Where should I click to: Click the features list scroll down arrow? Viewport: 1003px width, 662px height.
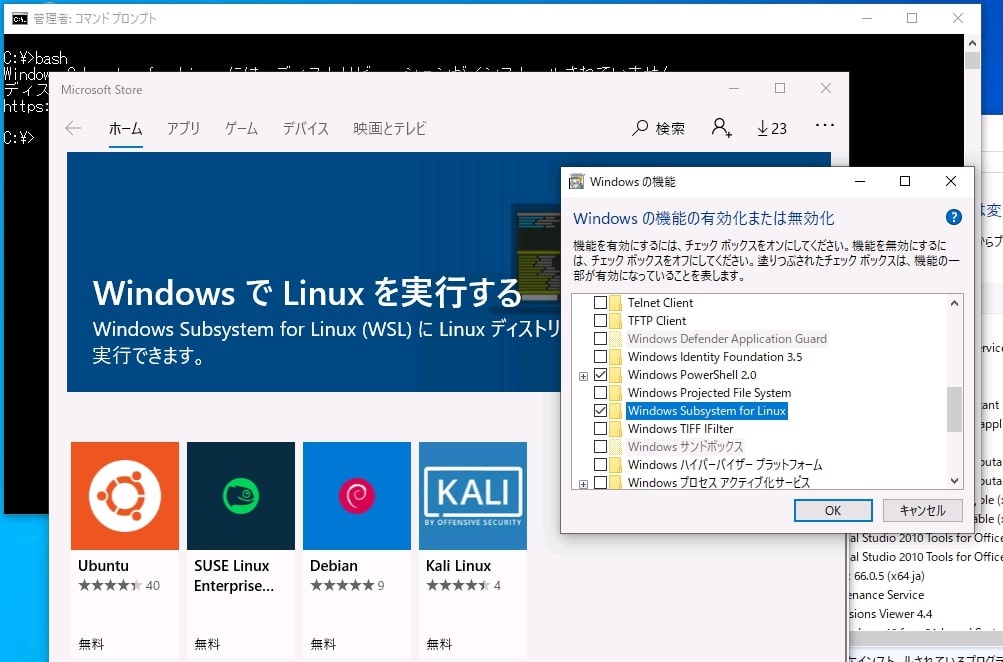tap(954, 481)
